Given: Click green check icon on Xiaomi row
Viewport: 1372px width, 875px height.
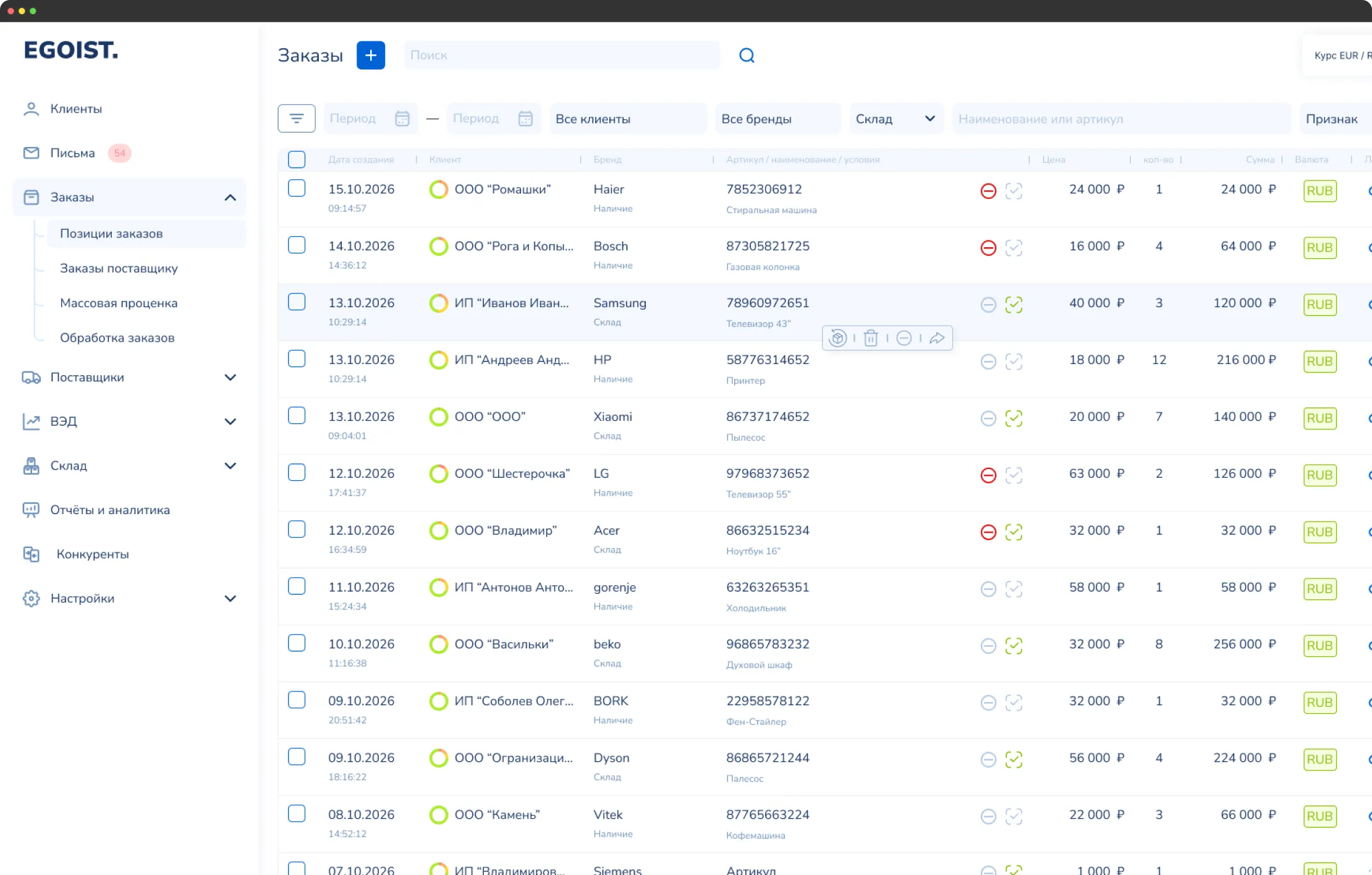Looking at the screenshot, I should pyautogui.click(x=1014, y=418).
